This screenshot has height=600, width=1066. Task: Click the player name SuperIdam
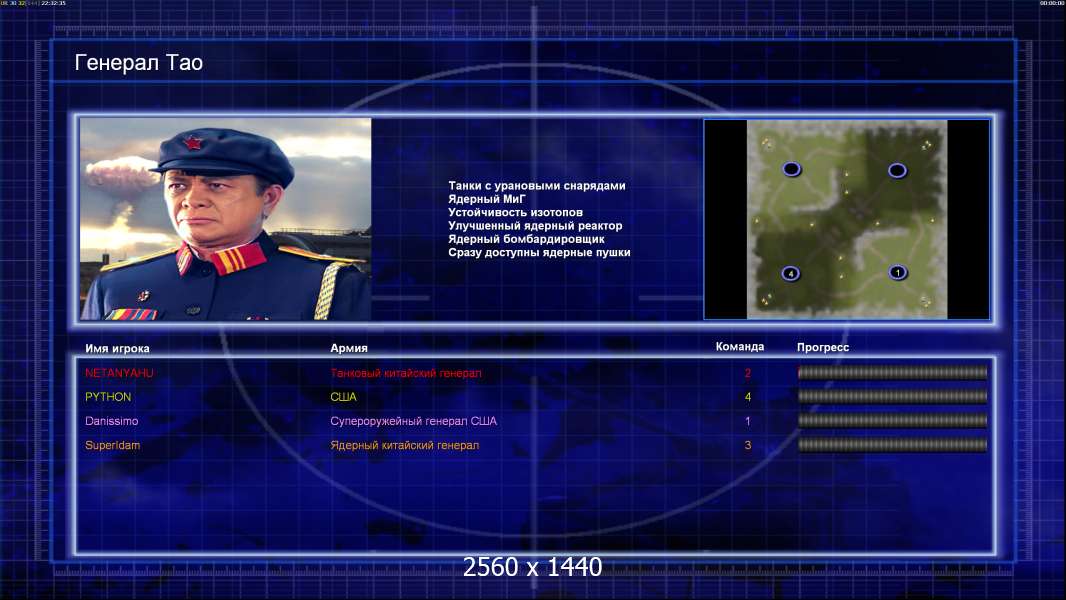[112, 446]
